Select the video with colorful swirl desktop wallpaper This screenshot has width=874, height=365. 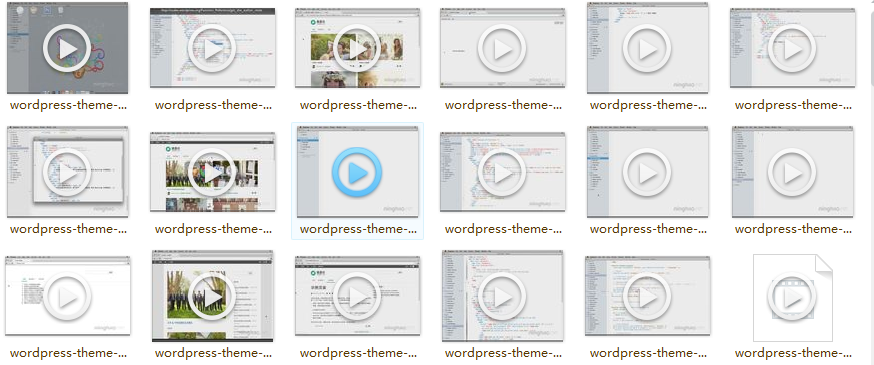pyautogui.click(x=67, y=48)
